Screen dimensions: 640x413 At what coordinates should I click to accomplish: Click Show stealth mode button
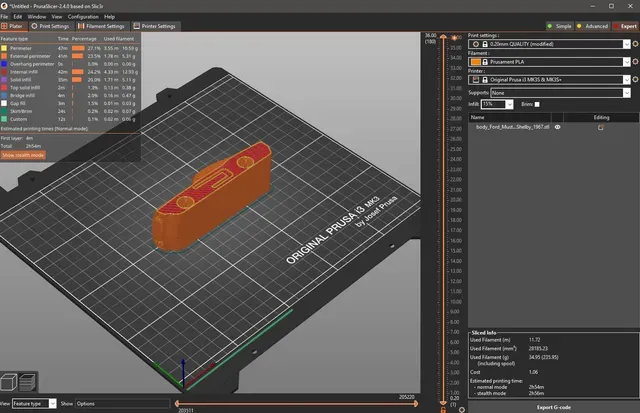pos(23,155)
